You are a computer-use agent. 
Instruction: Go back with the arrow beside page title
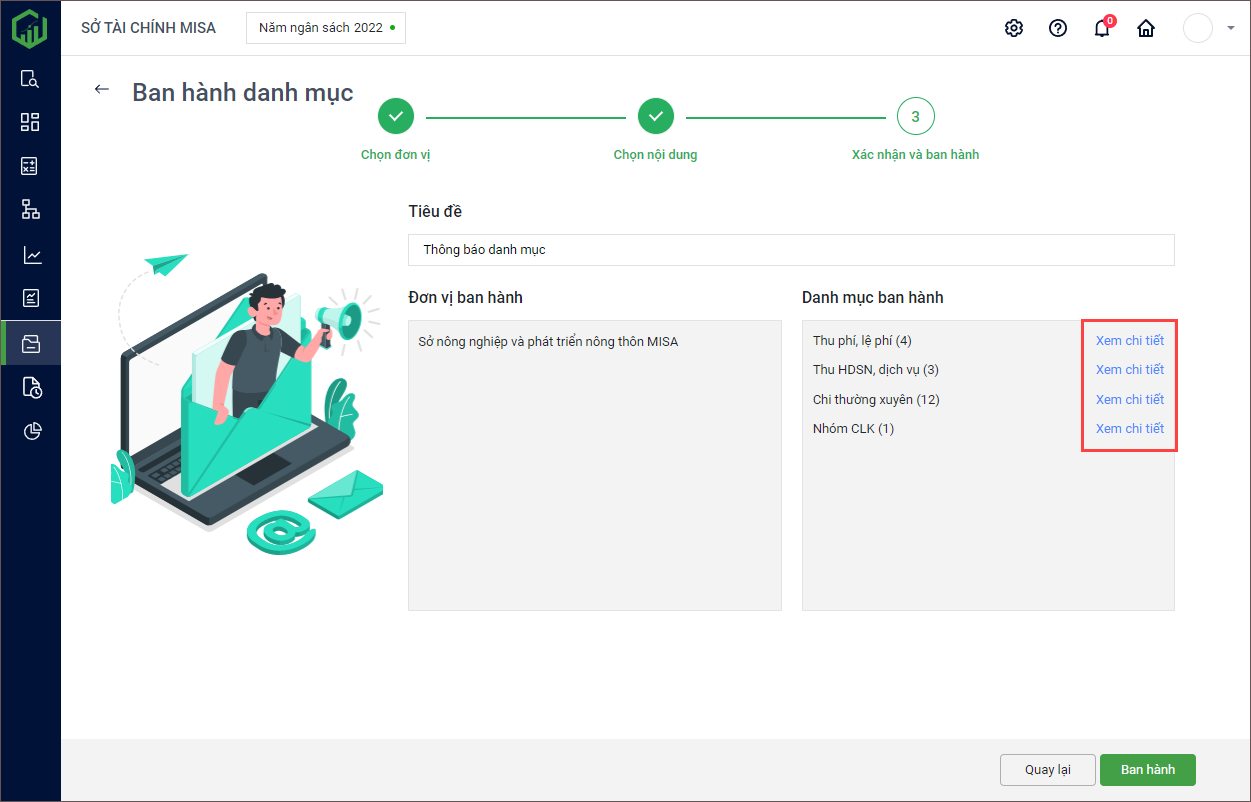(x=101, y=89)
